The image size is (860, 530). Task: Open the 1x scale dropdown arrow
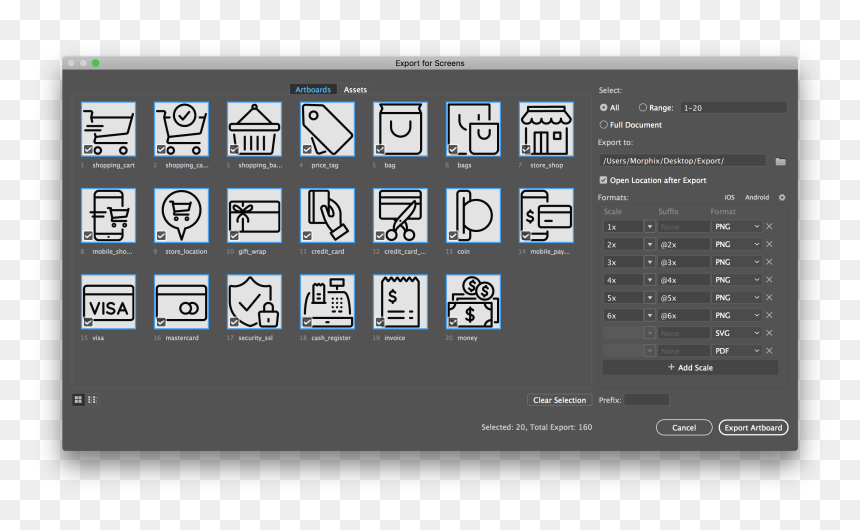coord(650,227)
